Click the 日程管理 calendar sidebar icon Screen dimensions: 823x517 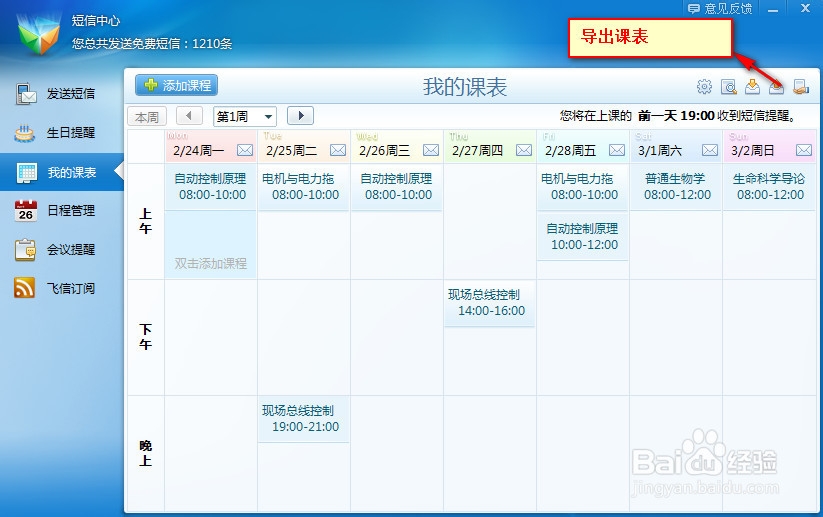tap(25, 210)
